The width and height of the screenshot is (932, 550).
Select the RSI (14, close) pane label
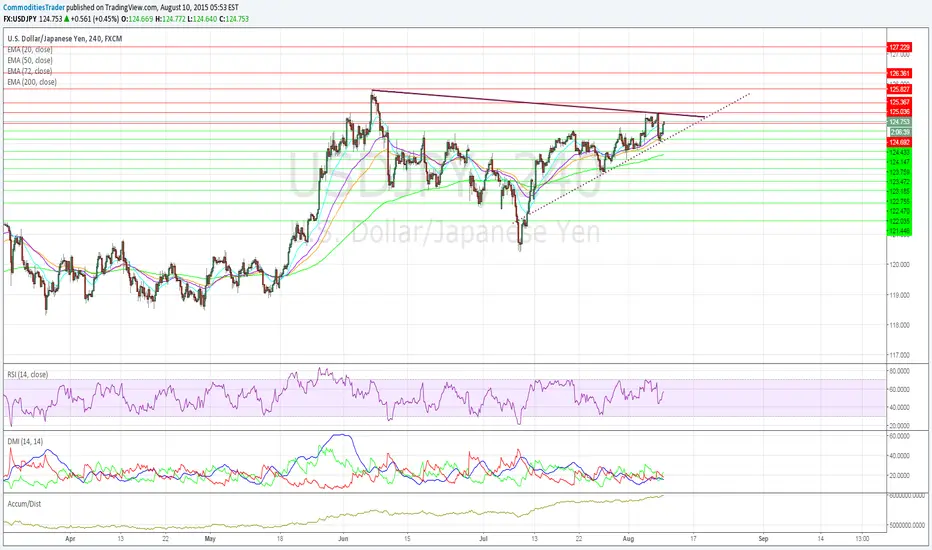pyautogui.click(x=28, y=375)
